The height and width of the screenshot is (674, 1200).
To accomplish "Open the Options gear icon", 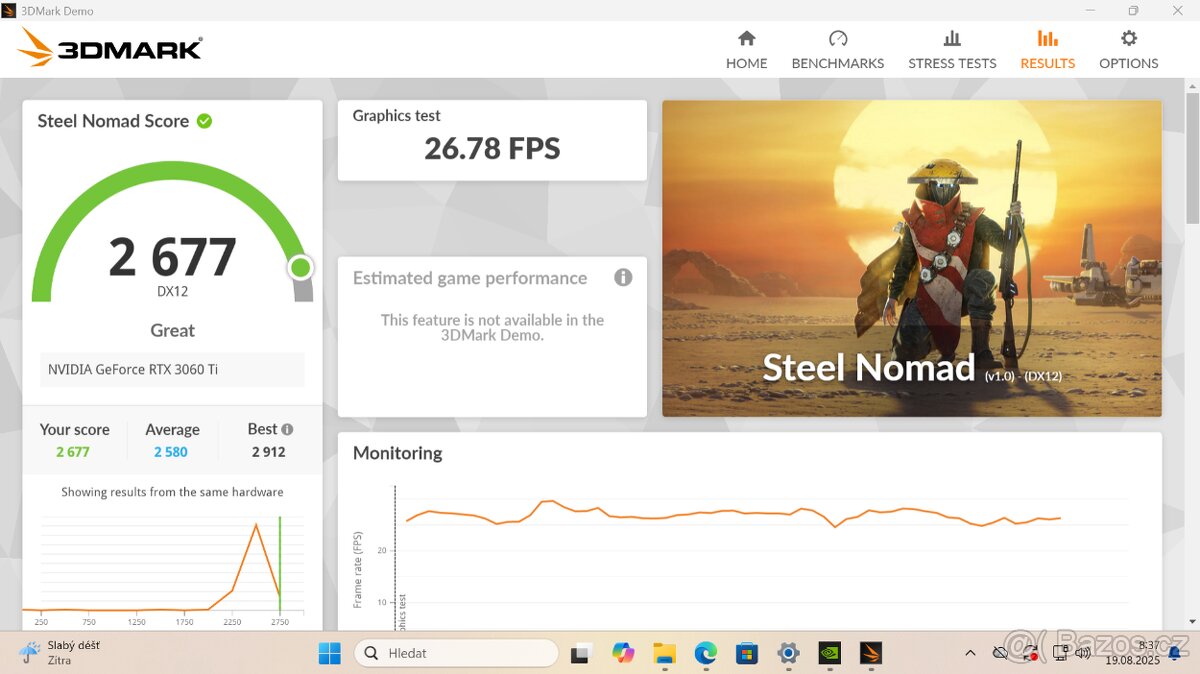I will (1128, 40).
